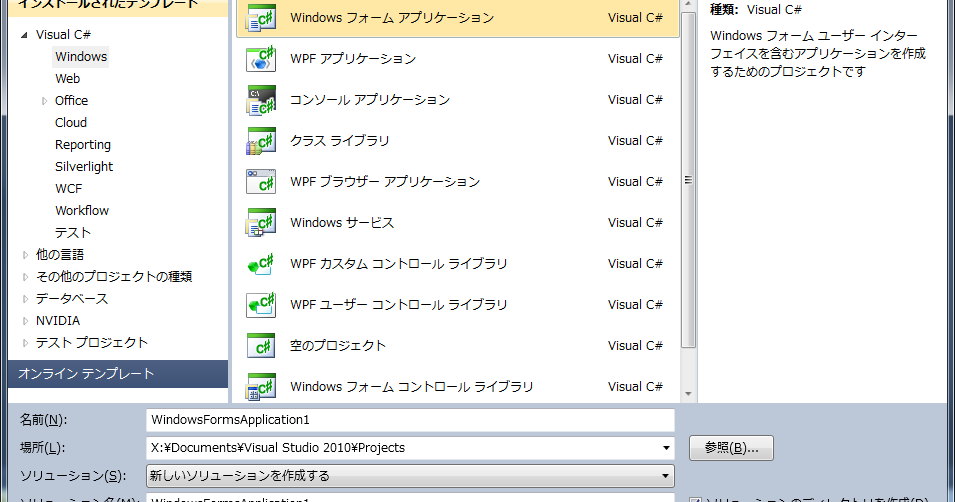Expand the NVIDIA tree node
Screen dimensions: 955x502
(25, 320)
